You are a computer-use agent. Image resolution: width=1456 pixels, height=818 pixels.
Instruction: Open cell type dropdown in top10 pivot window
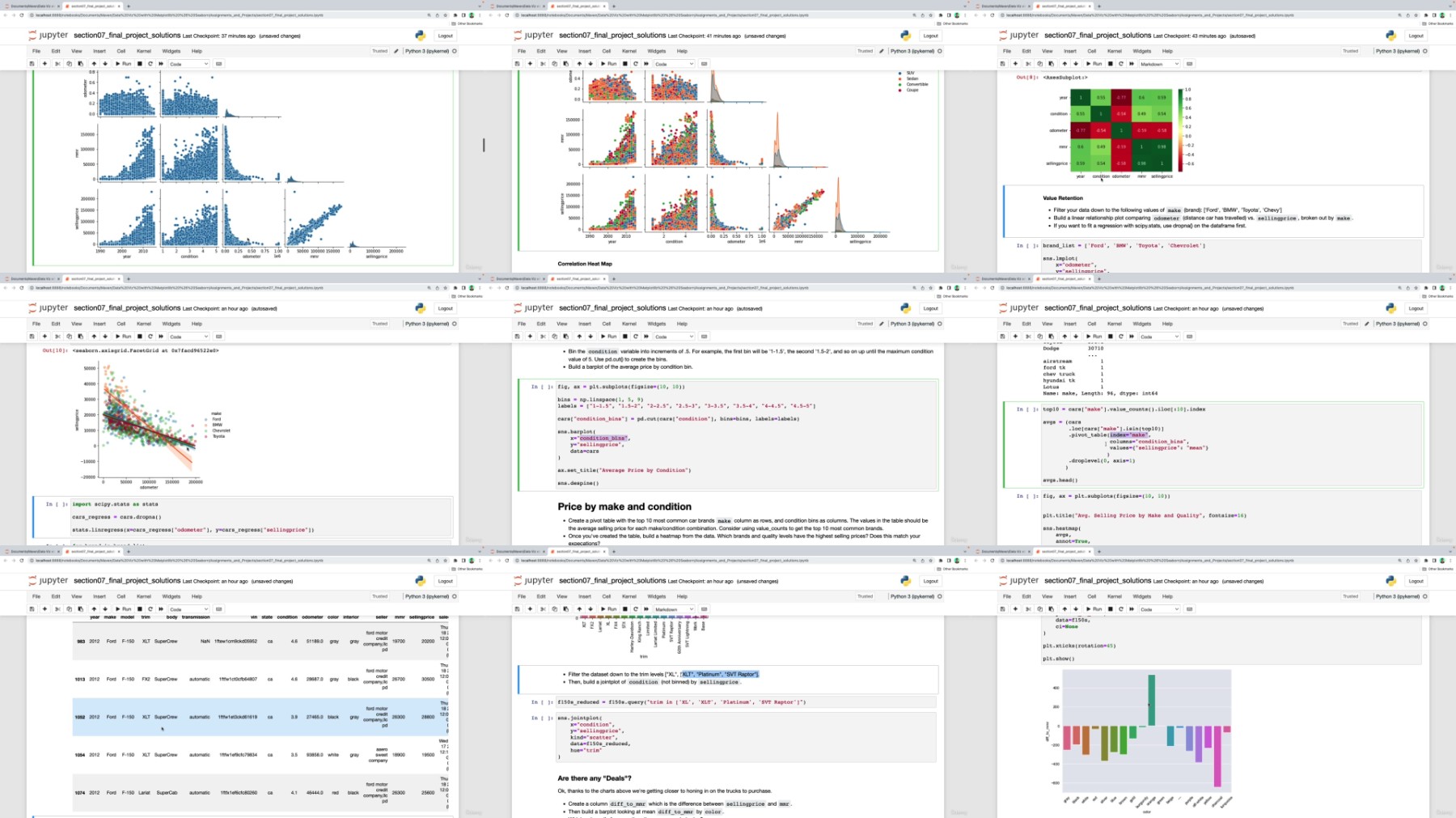(x=1158, y=337)
